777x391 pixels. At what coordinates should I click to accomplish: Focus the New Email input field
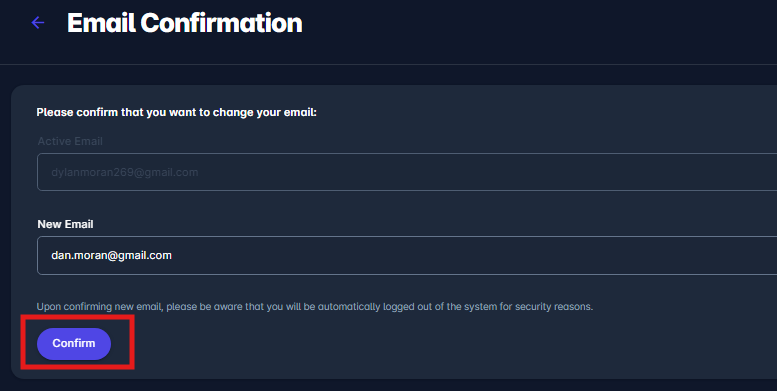pos(407,255)
